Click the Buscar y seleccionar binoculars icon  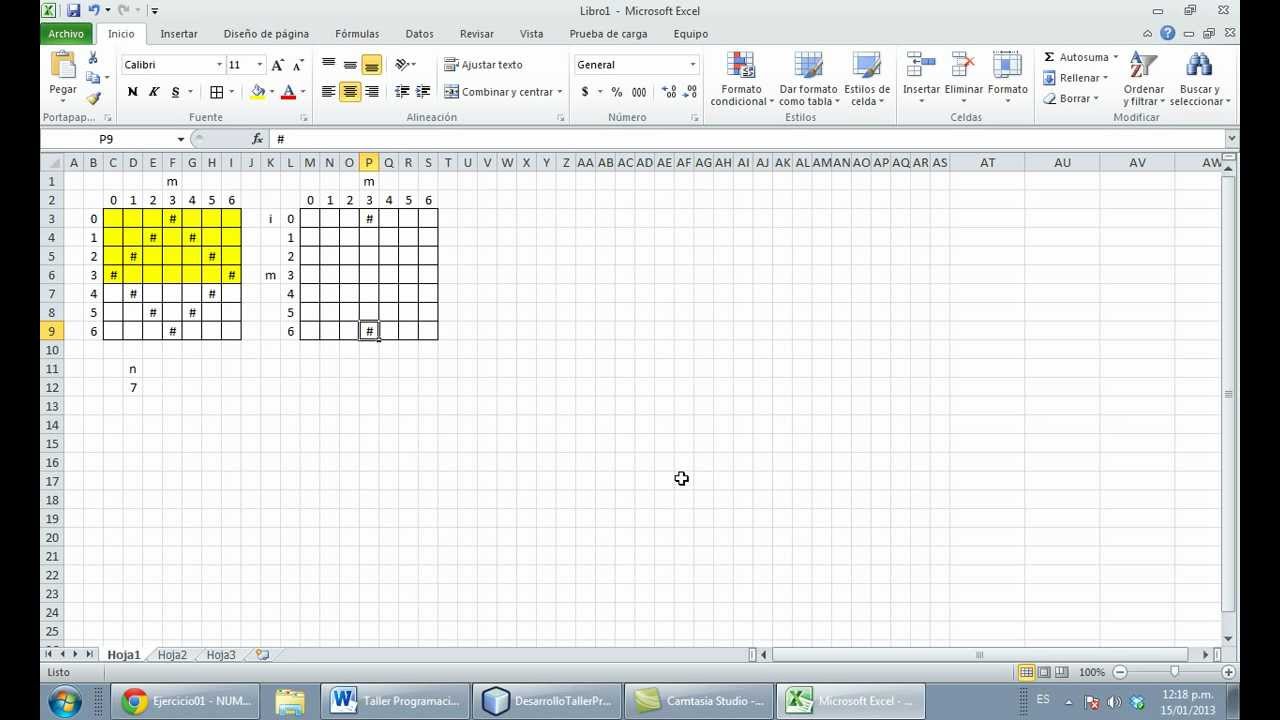[x=1199, y=65]
